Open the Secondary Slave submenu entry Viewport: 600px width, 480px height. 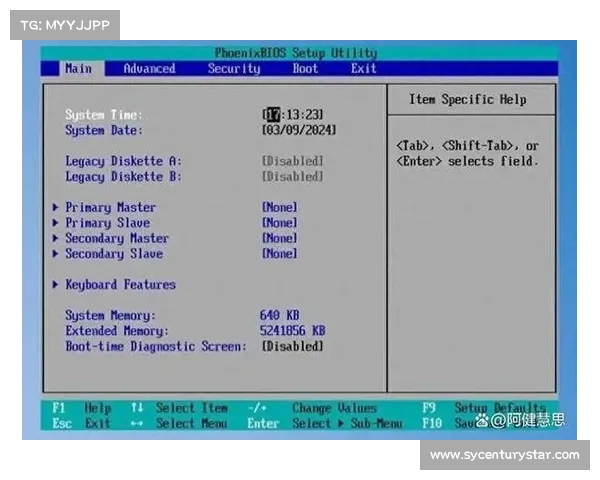click(x=114, y=254)
